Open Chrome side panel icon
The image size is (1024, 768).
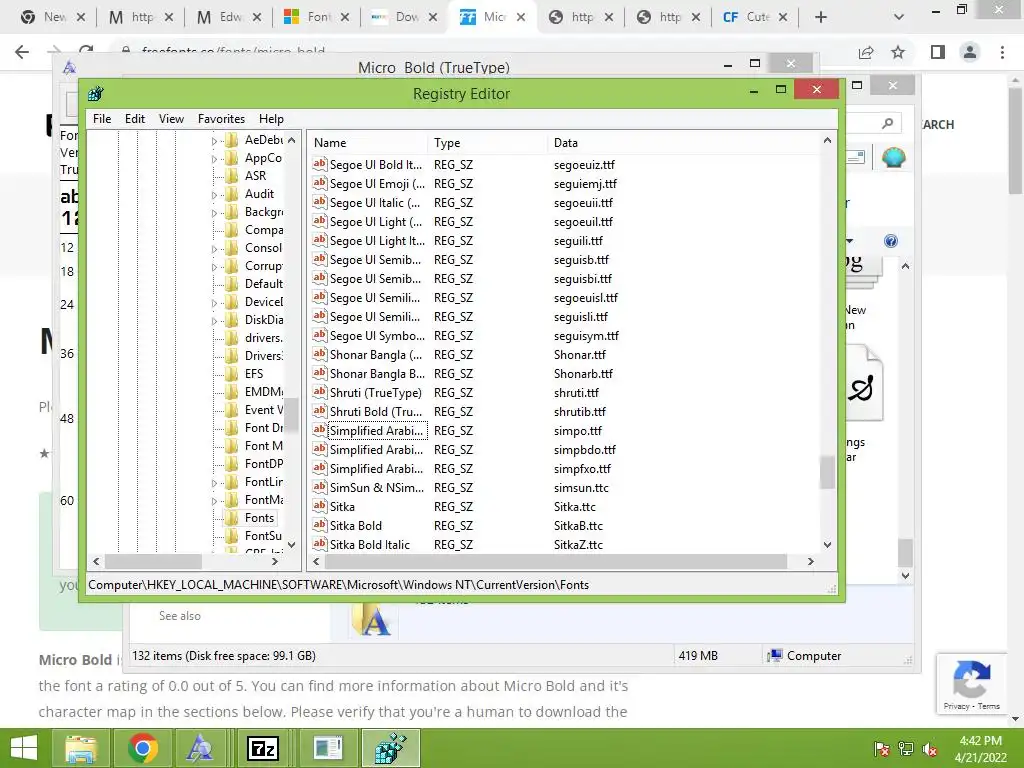click(x=938, y=52)
